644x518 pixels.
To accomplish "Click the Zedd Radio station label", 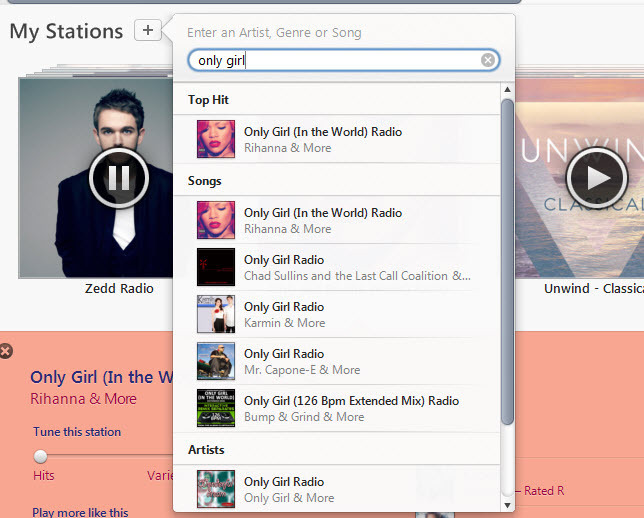I will (x=119, y=288).
